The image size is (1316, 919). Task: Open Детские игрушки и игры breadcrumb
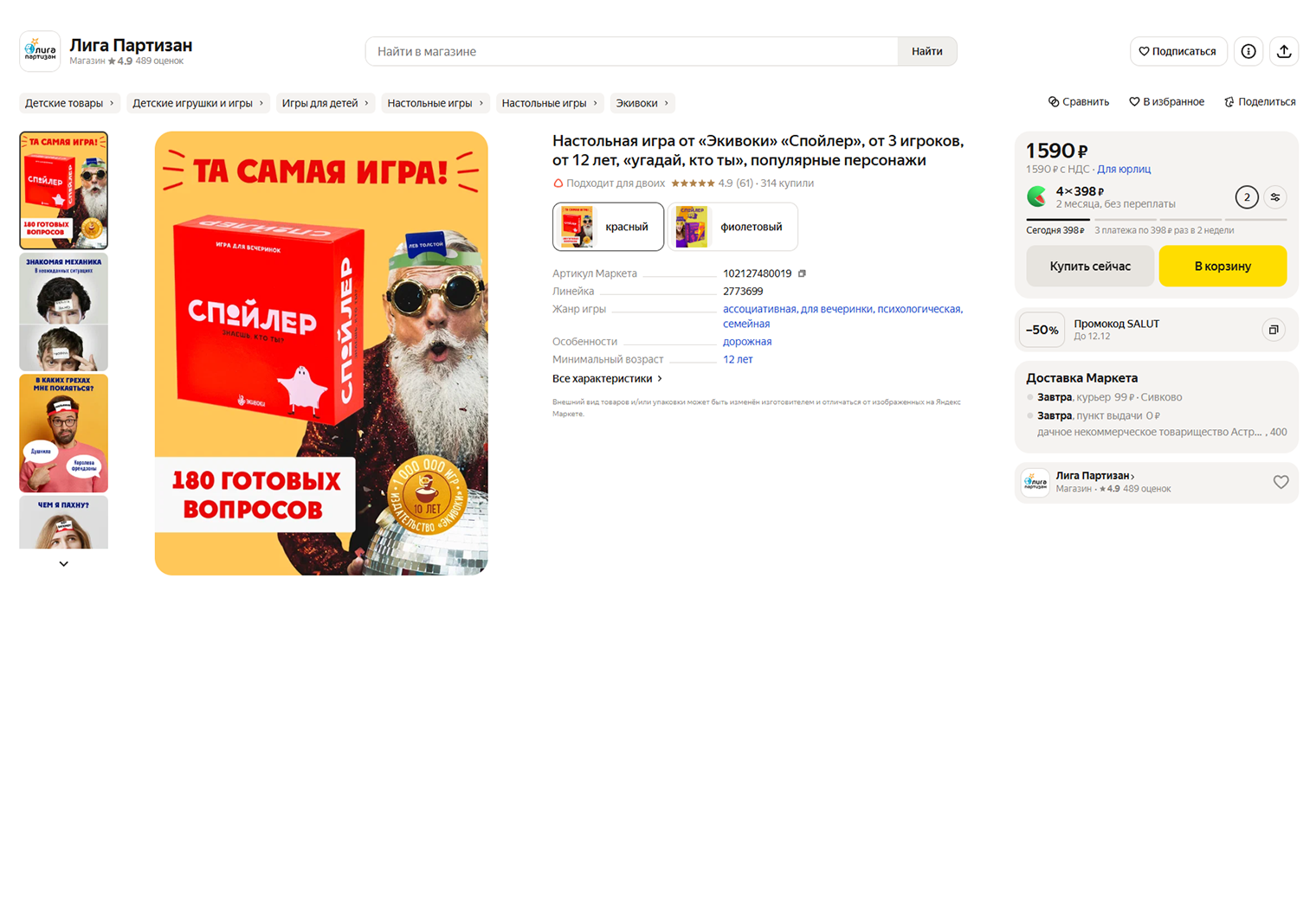coord(198,103)
